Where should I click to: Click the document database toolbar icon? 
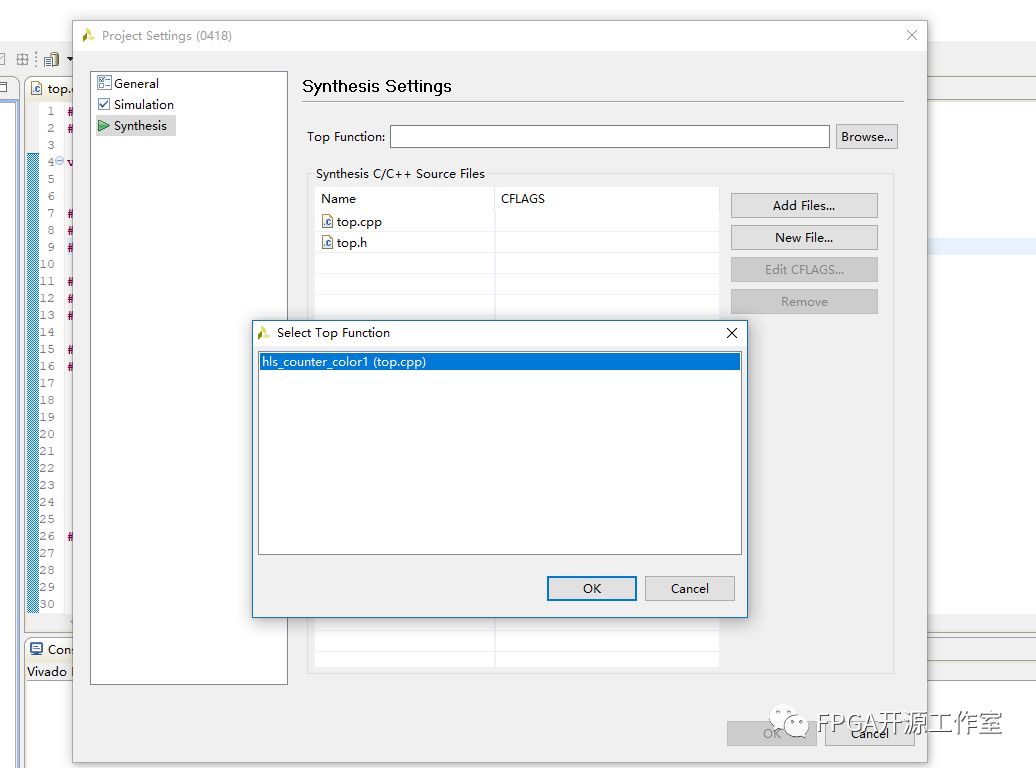[51, 60]
